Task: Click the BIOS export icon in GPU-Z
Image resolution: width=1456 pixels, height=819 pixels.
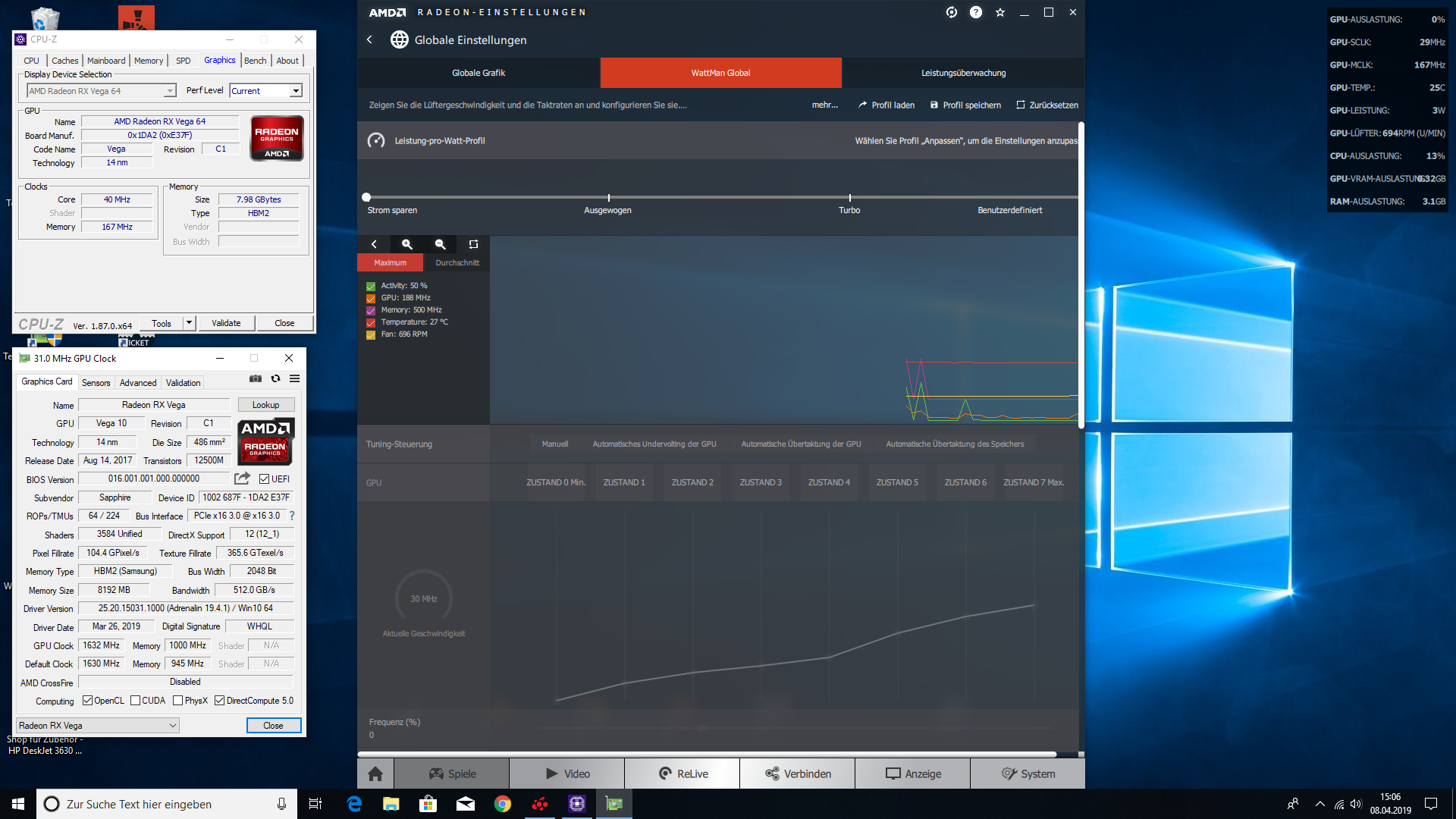Action: (x=242, y=479)
